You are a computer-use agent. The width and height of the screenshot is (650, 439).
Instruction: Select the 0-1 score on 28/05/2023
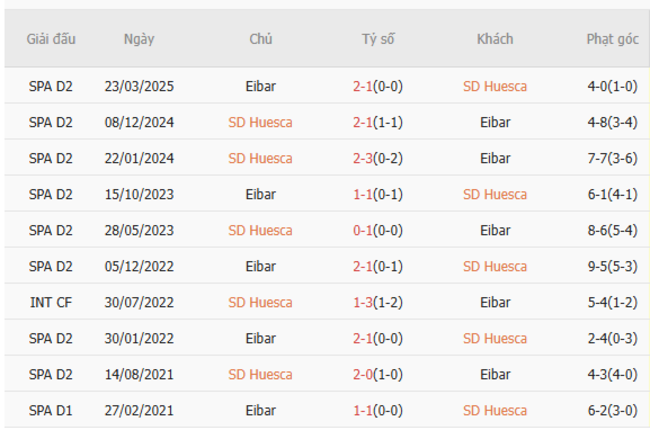click(363, 230)
